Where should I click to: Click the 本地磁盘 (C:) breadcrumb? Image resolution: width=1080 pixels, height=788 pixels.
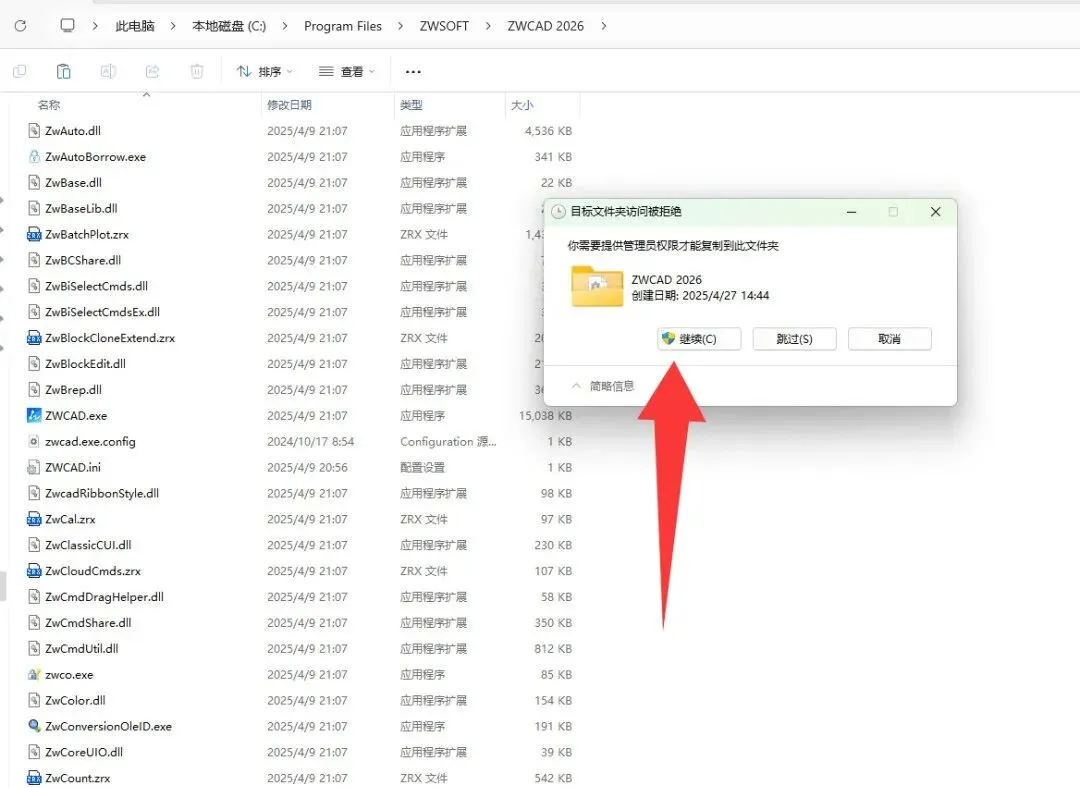point(229,26)
